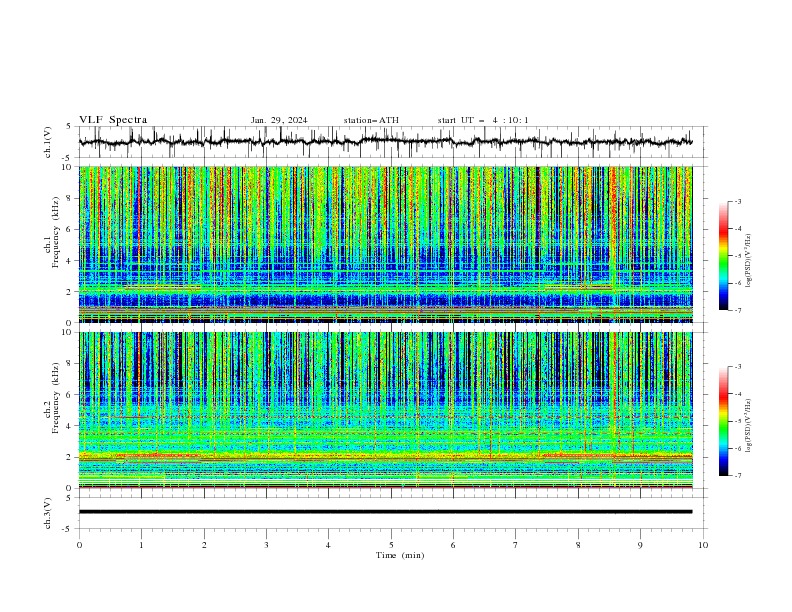Click the "station=ATH" header label

click(371, 120)
